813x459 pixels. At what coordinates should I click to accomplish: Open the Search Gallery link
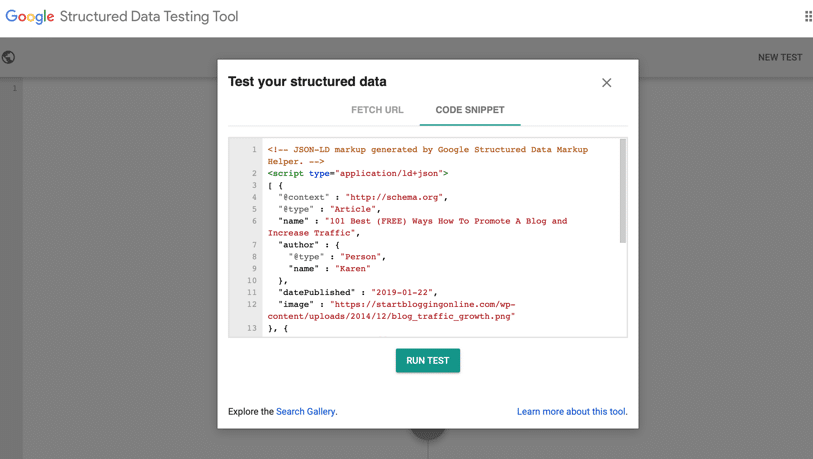[x=305, y=411]
